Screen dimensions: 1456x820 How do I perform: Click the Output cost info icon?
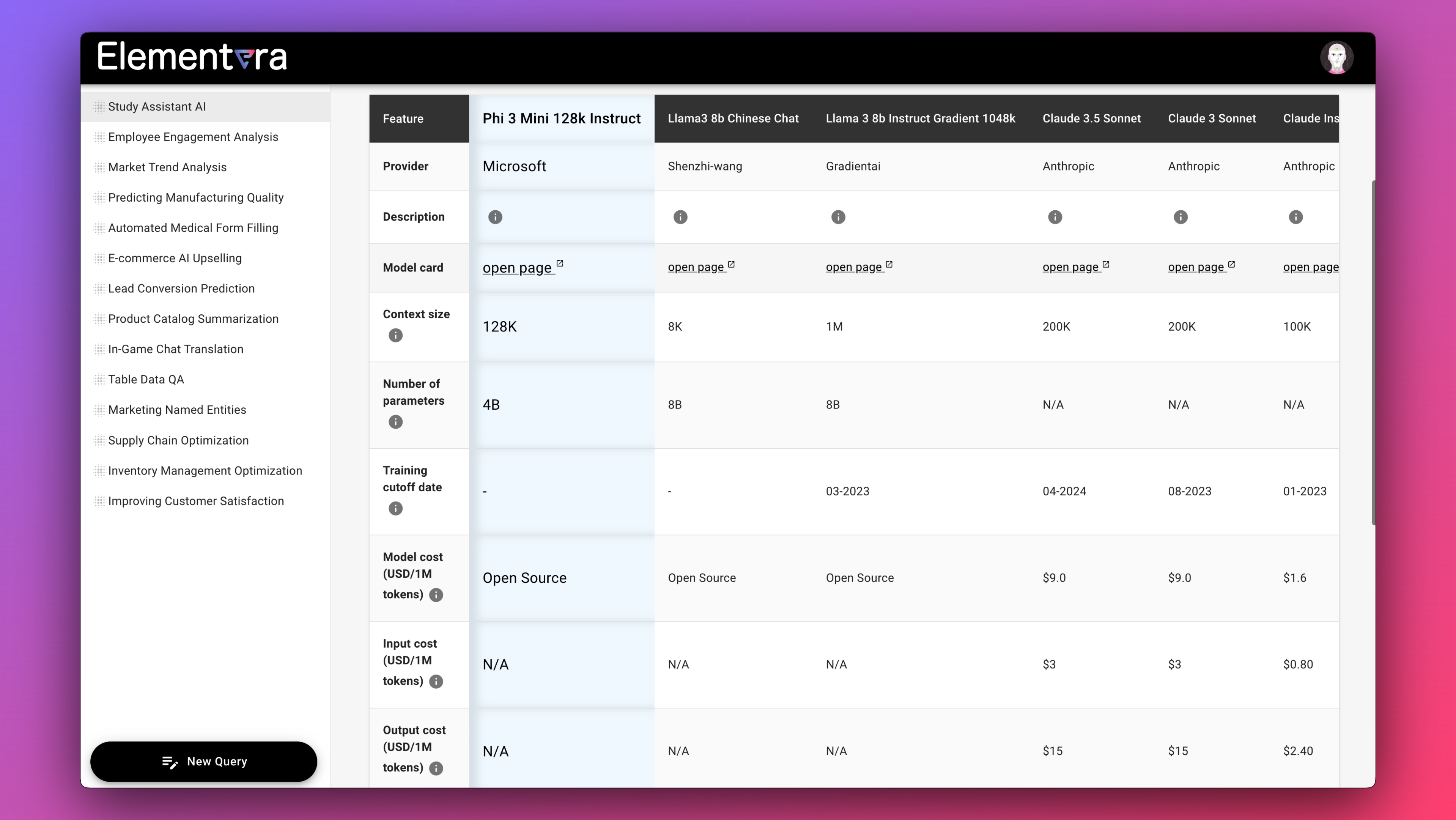click(436, 768)
